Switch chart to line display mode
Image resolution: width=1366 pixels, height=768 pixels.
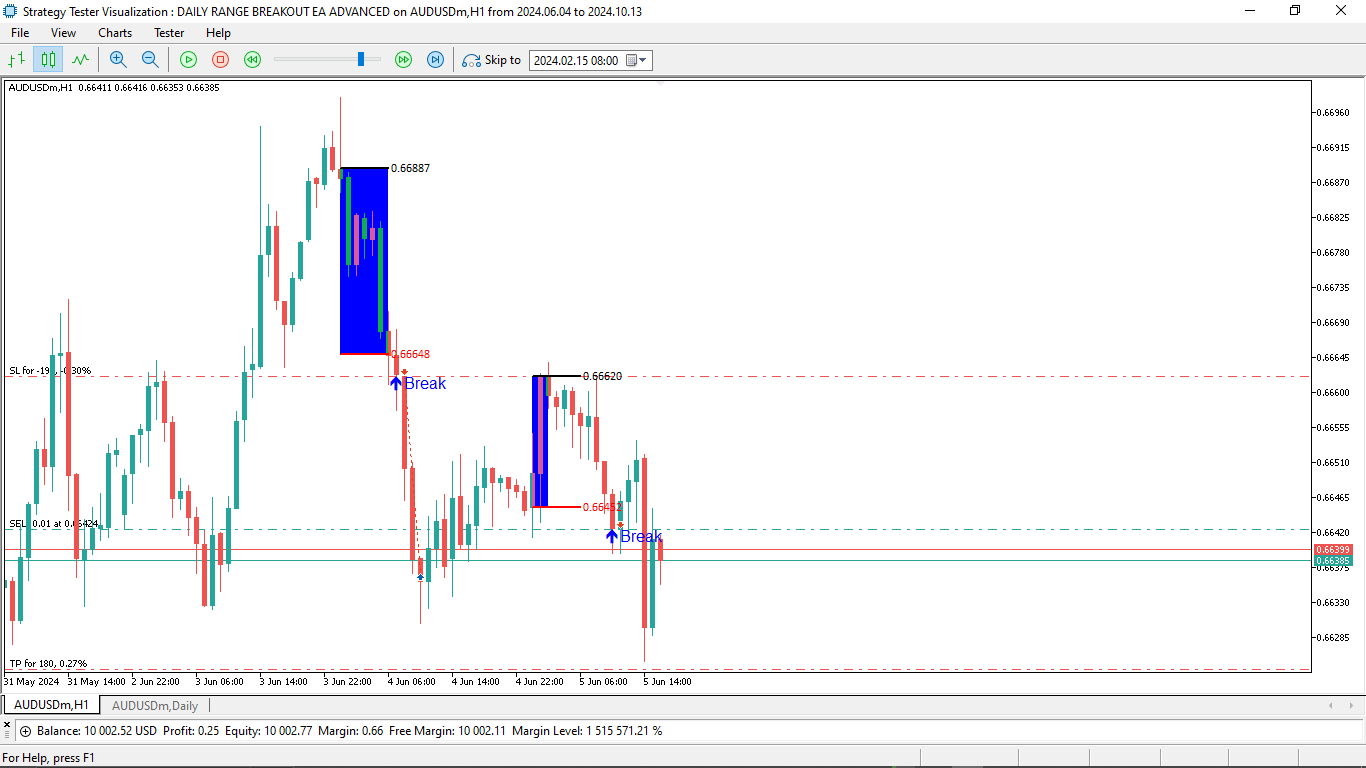pyautogui.click(x=80, y=60)
